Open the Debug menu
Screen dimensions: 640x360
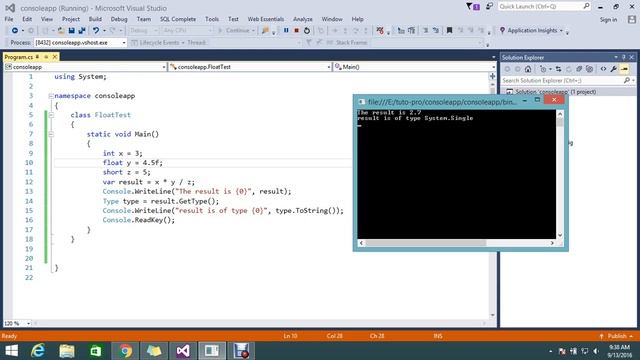pos(119,19)
